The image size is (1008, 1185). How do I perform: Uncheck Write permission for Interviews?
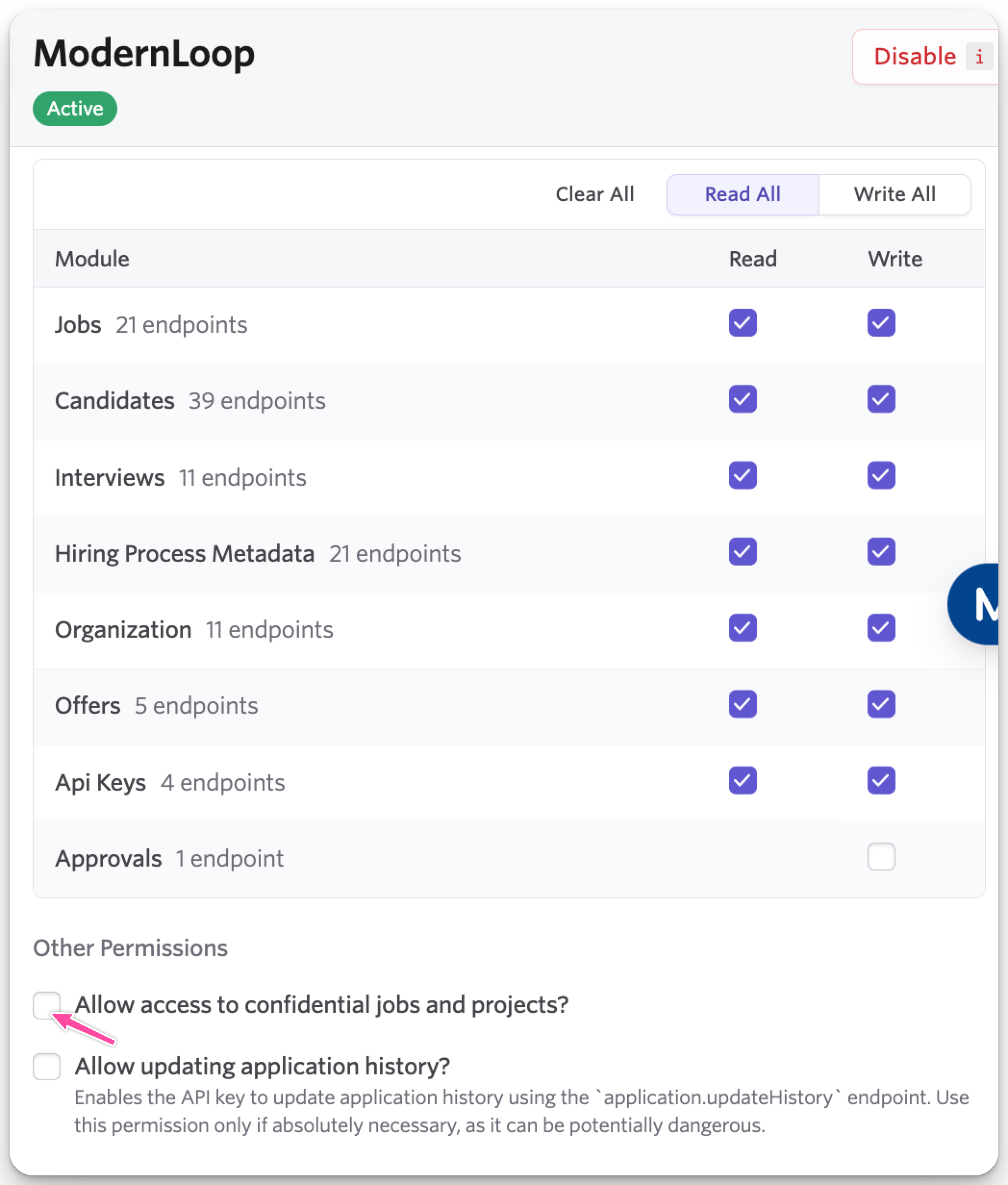[x=881, y=475]
